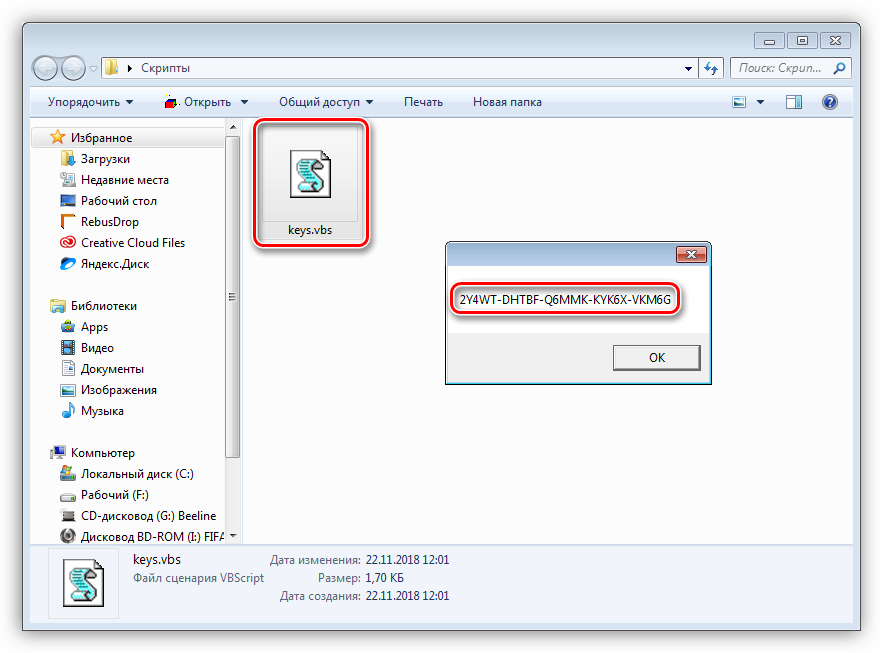Open the Загрузки folder in favorites
883x653 pixels.
tap(105, 159)
